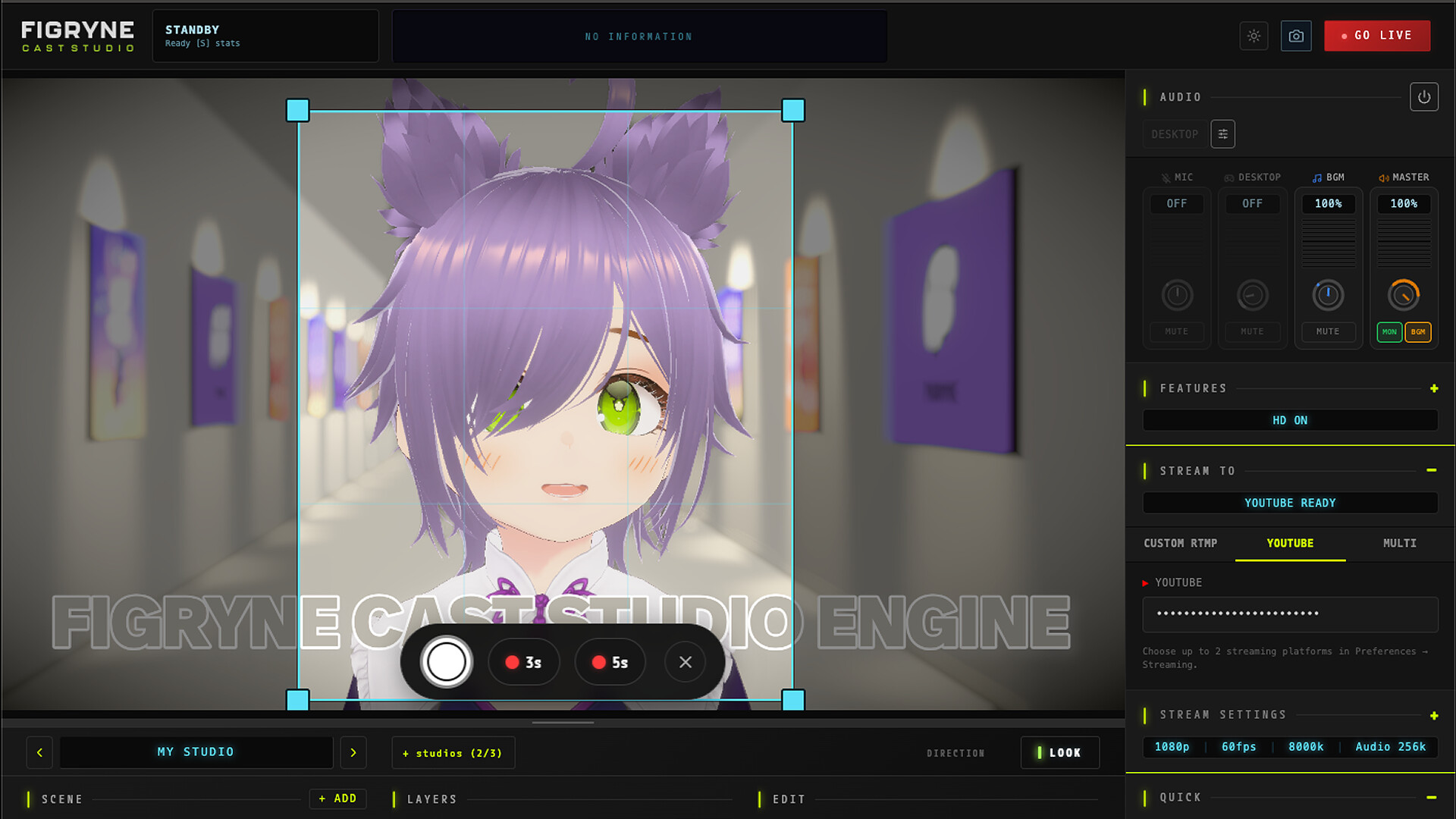
Task: Click the BGM music note icon
Action: click(x=1317, y=177)
